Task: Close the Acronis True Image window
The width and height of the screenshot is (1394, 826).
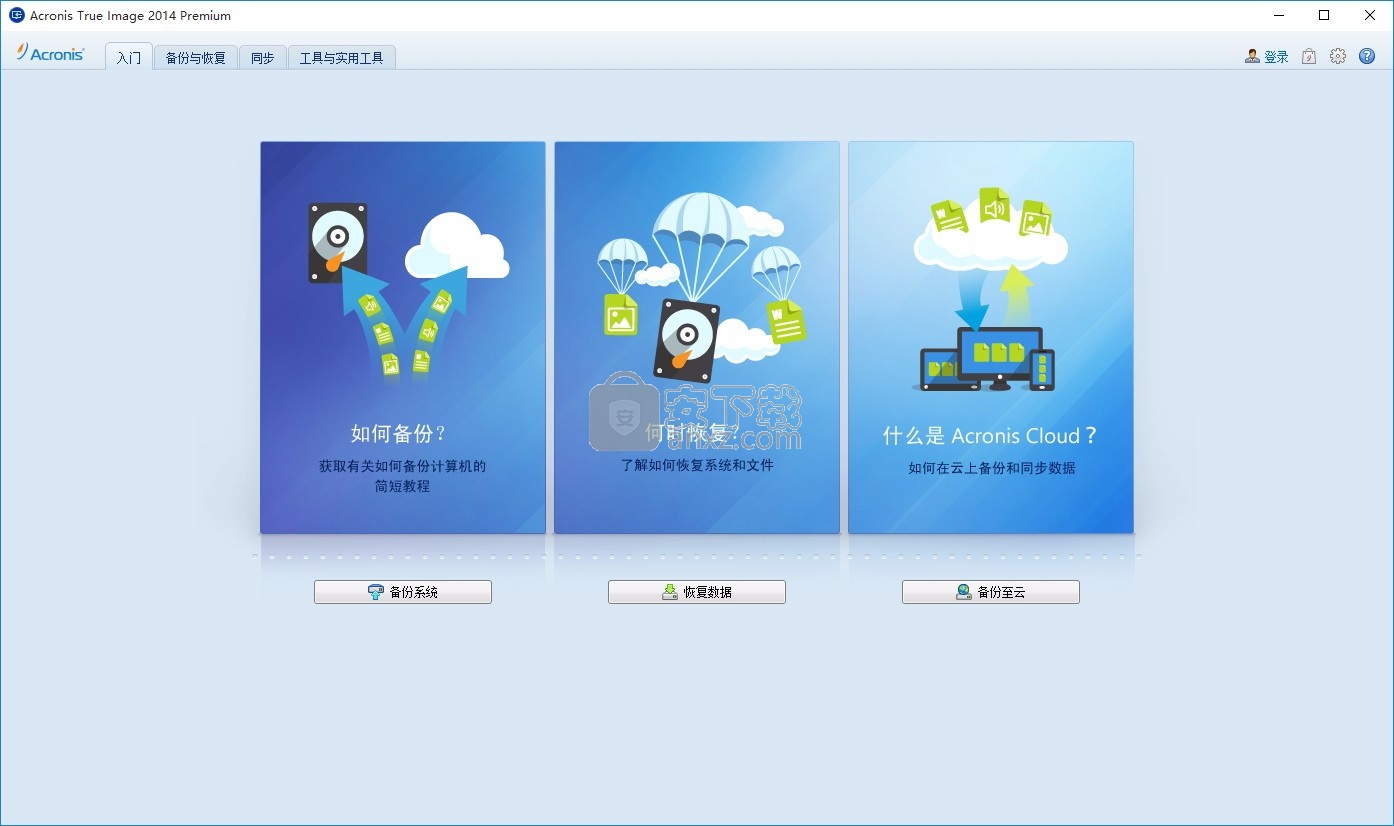Action: tap(1370, 15)
